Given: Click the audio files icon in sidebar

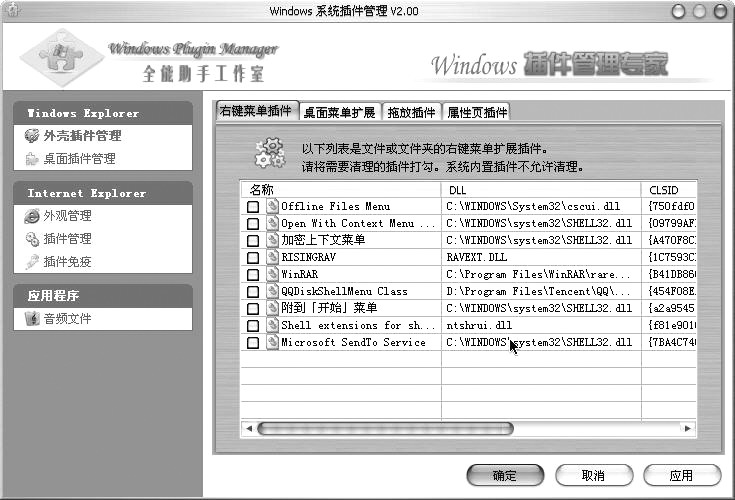Looking at the screenshot, I should click(32, 319).
